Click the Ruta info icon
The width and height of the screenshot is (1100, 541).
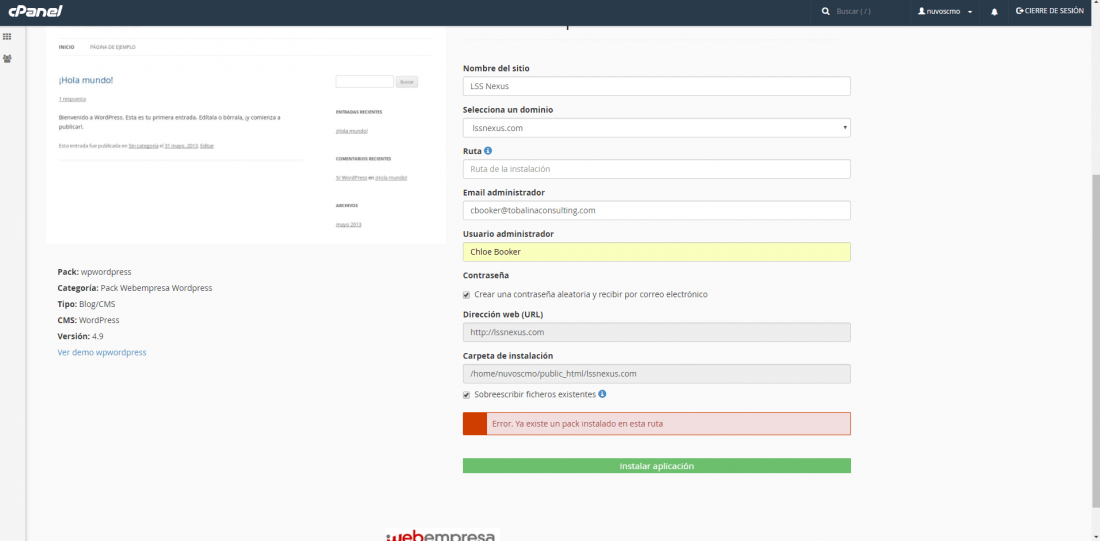point(488,151)
